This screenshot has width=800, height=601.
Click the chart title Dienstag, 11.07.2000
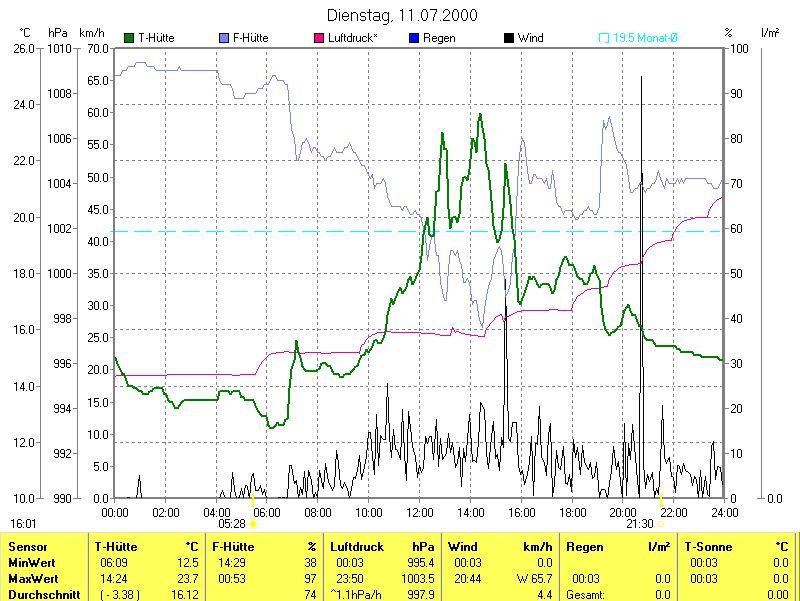click(402, 15)
